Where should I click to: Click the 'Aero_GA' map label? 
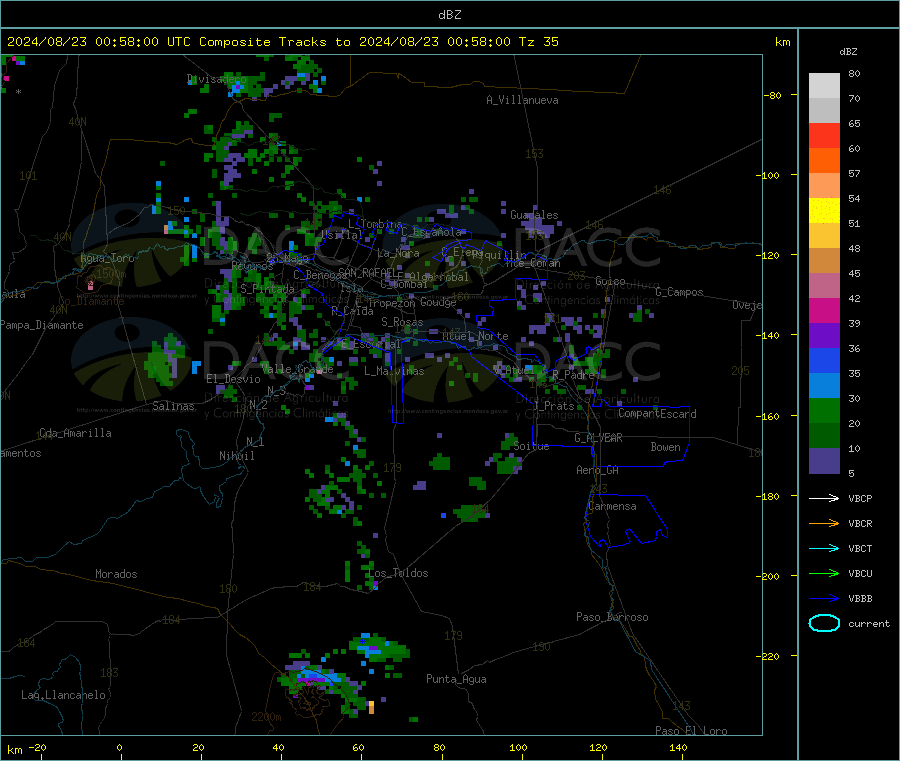coord(598,470)
